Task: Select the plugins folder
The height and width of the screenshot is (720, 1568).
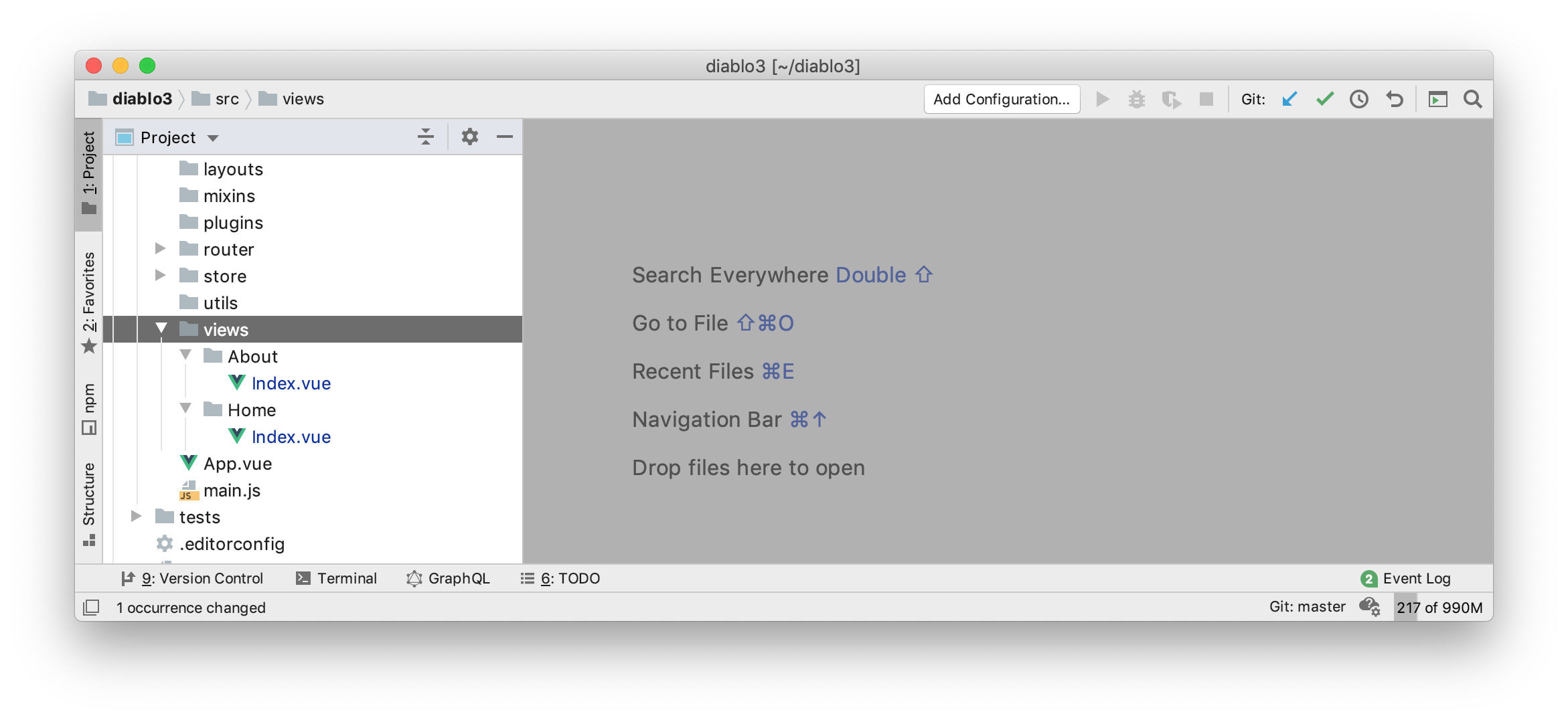Action: pos(222,222)
